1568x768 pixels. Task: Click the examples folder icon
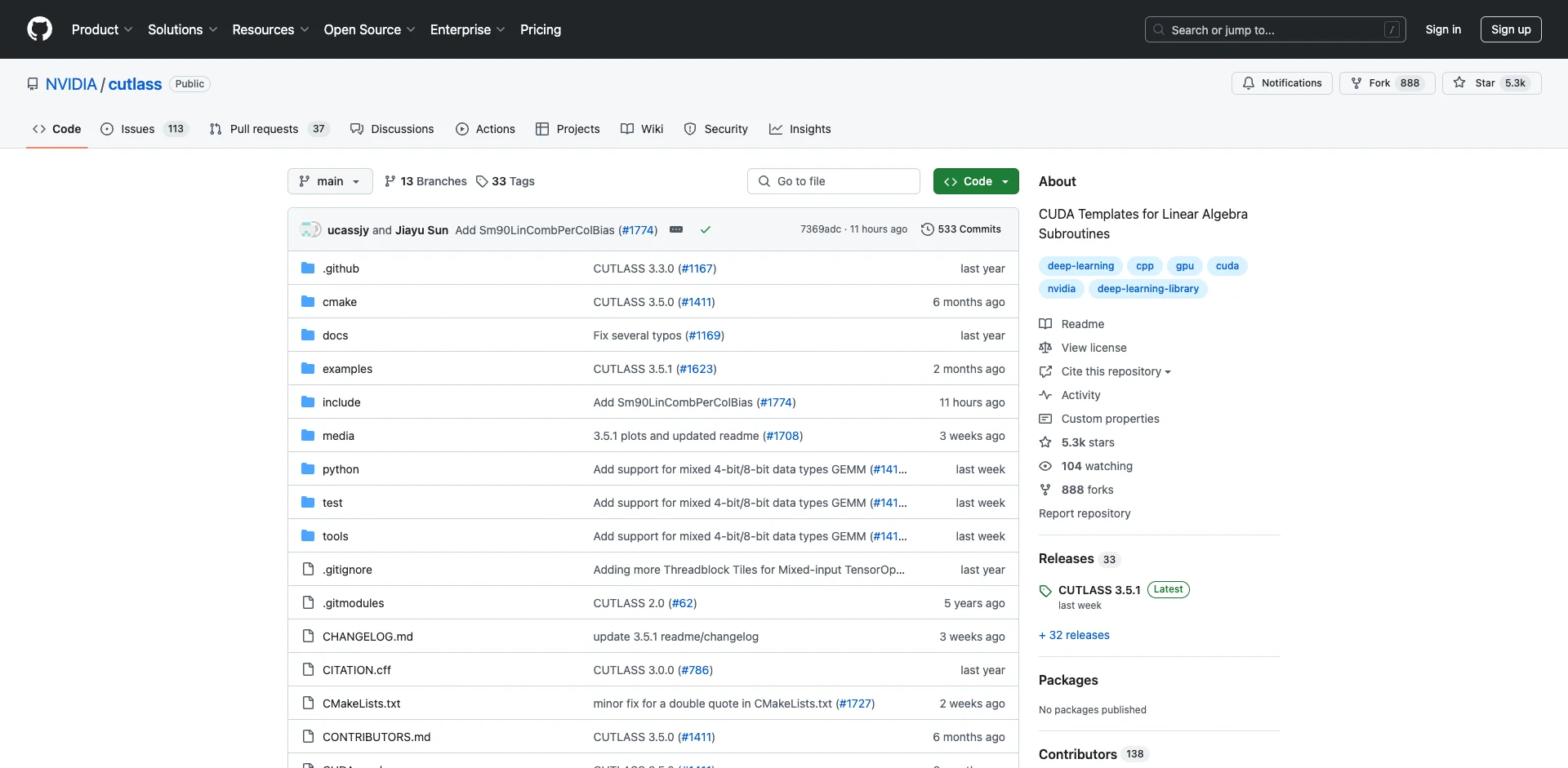pyautogui.click(x=308, y=368)
